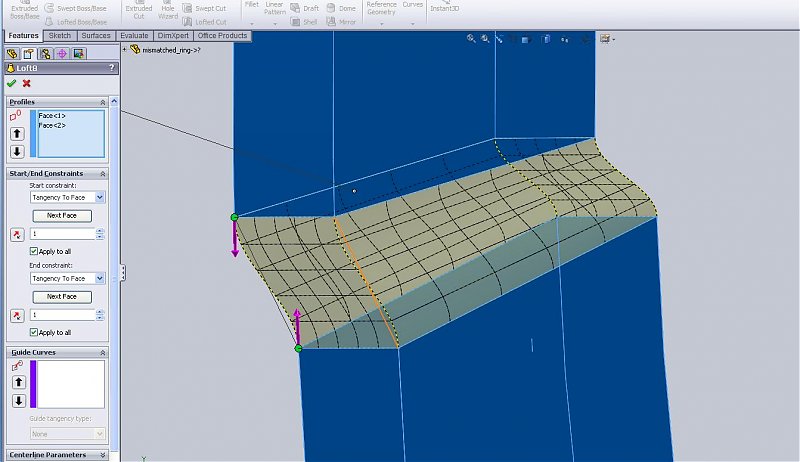
Task: Increase end tangent length with the up-arrow spinner
Action: click(x=100, y=312)
